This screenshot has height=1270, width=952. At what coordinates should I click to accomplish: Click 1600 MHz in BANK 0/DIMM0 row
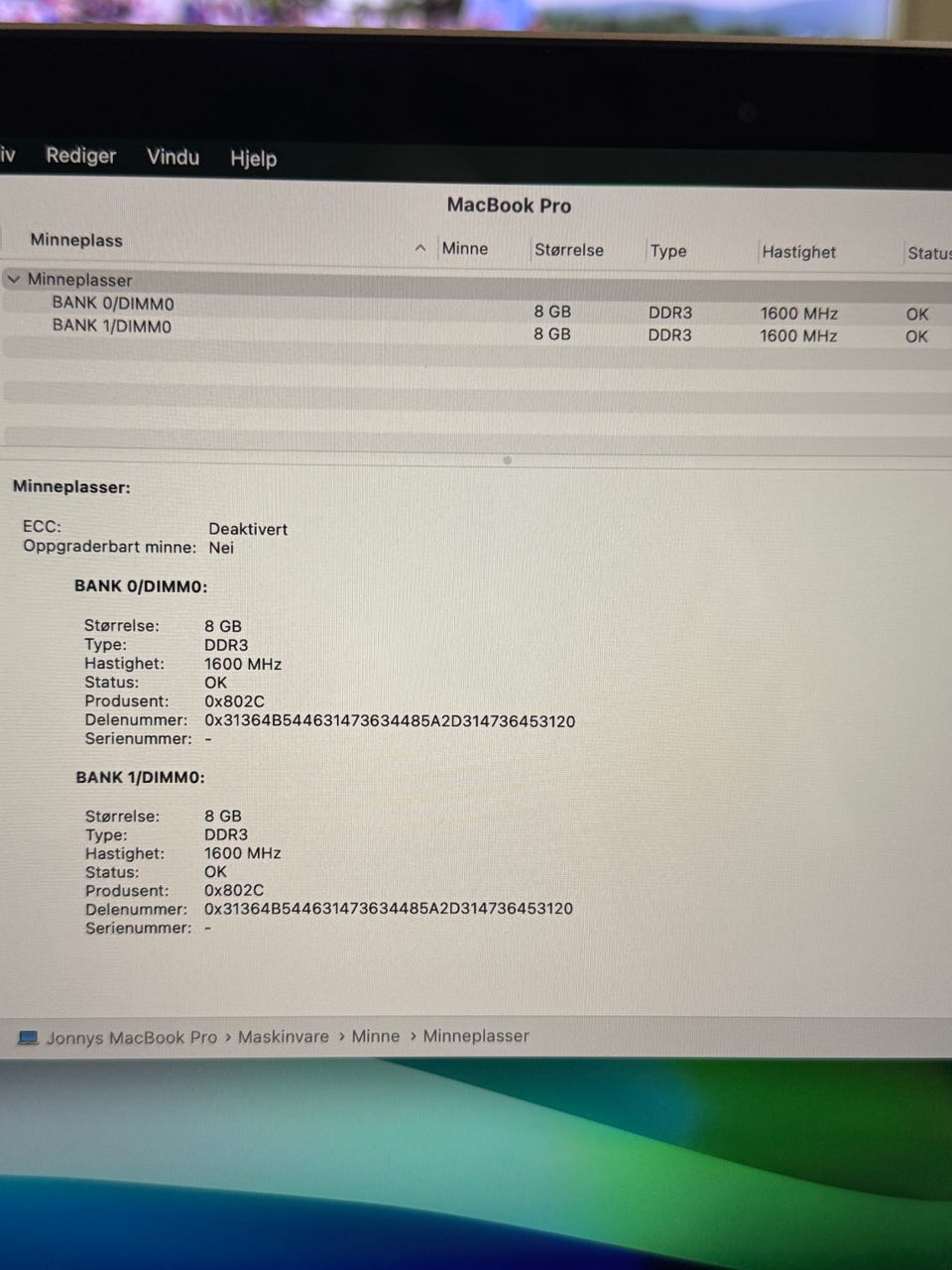pyautogui.click(x=799, y=314)
